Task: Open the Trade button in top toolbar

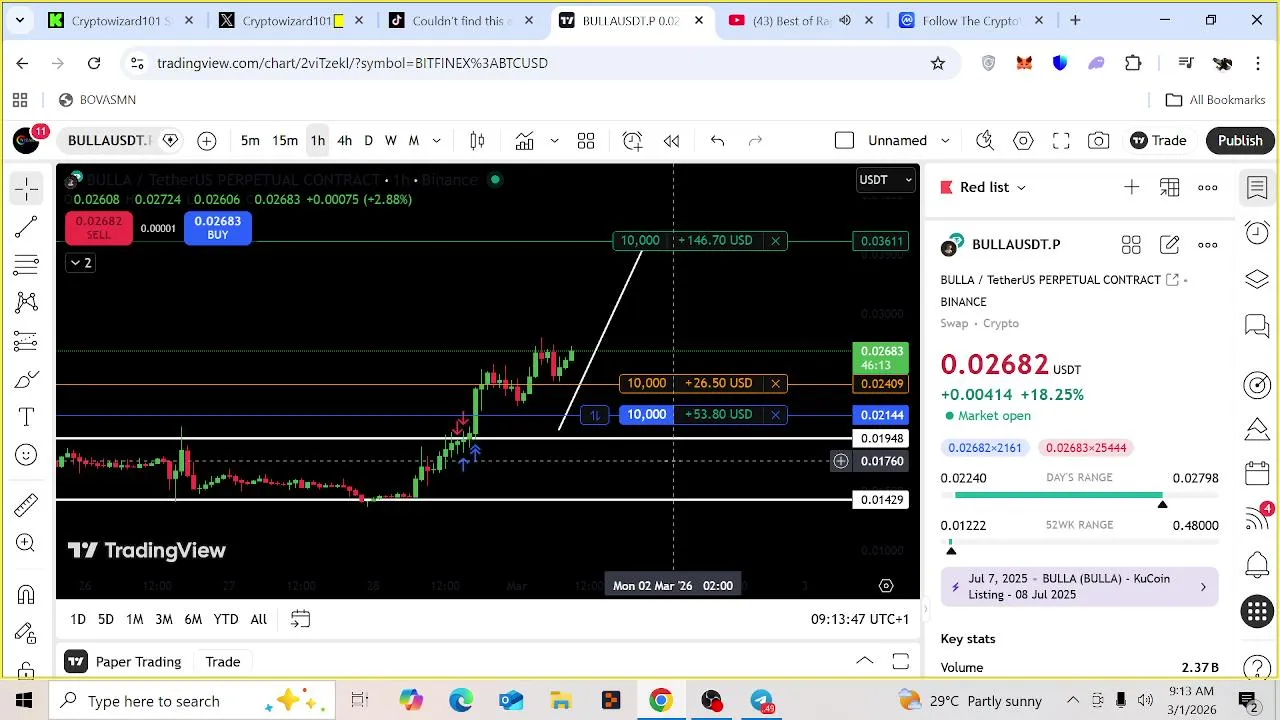Action: 1158,141
